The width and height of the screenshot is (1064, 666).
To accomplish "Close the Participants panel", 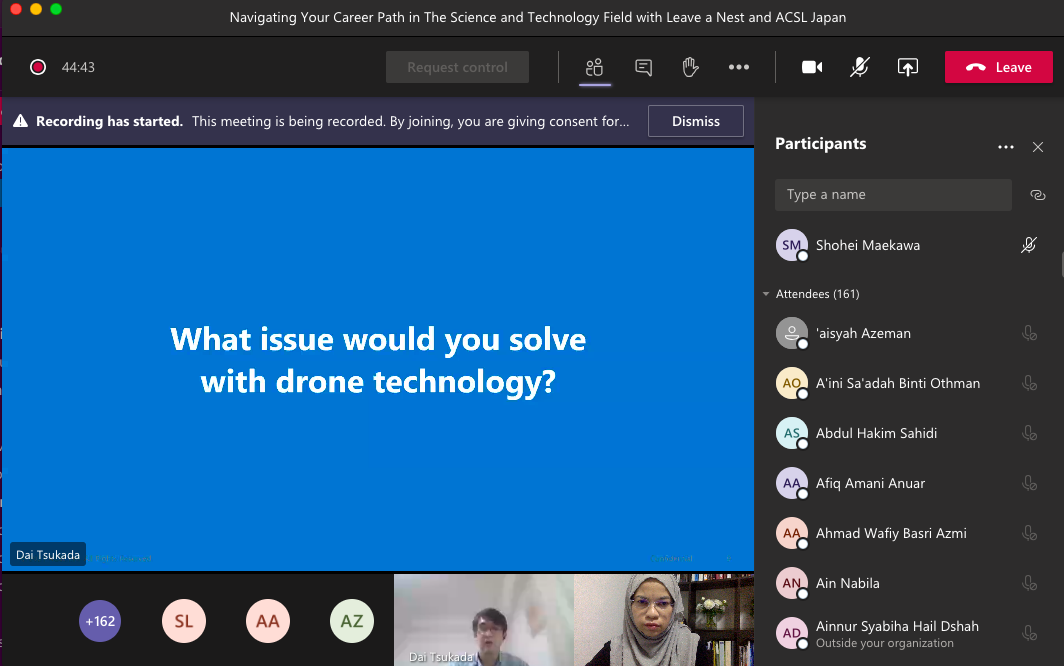I will coord(1038,147).
